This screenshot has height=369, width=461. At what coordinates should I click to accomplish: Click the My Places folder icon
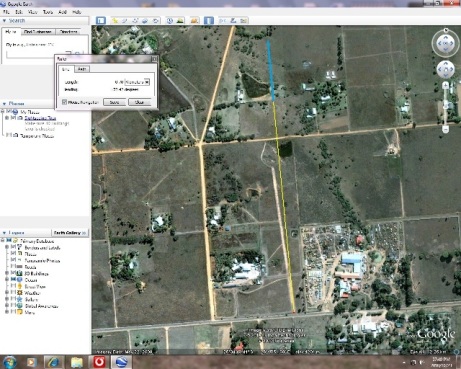click(x=15, y=112)
